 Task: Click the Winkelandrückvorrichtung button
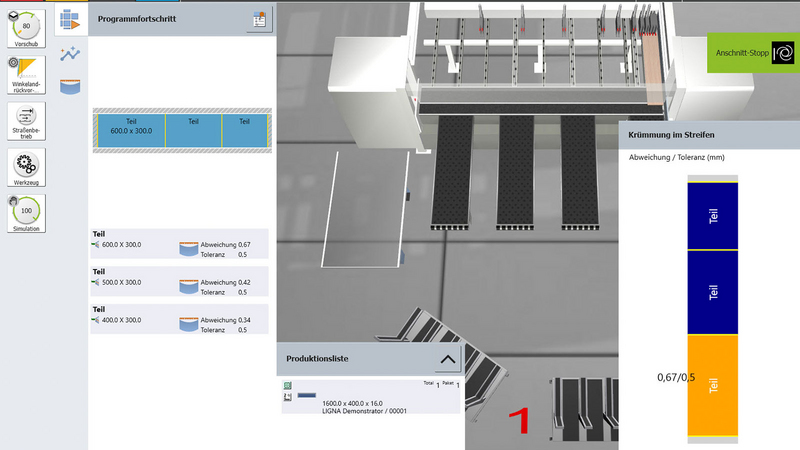(x=26, y=72)
